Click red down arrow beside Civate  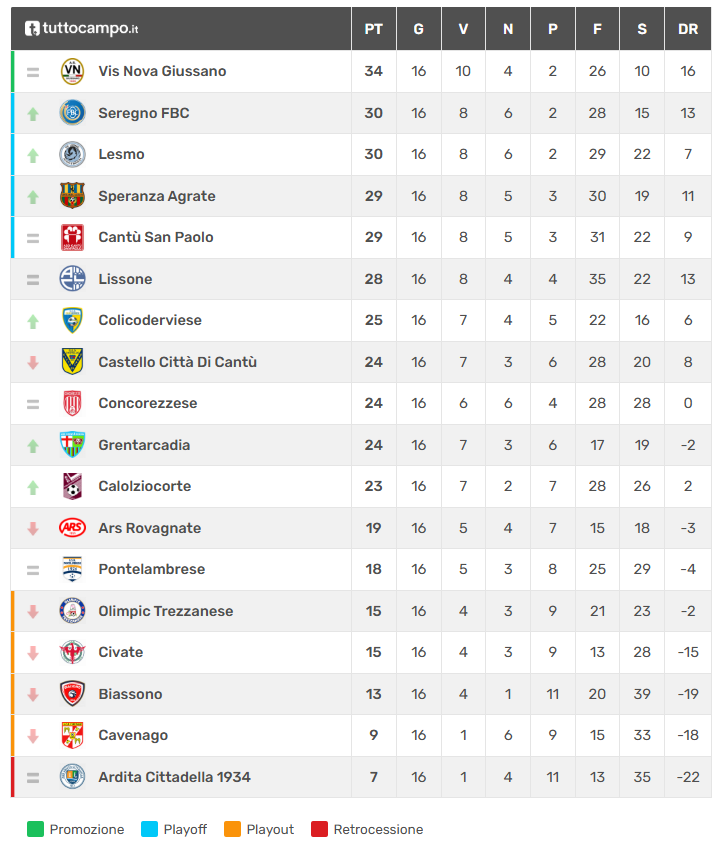[x=33, y=653]
